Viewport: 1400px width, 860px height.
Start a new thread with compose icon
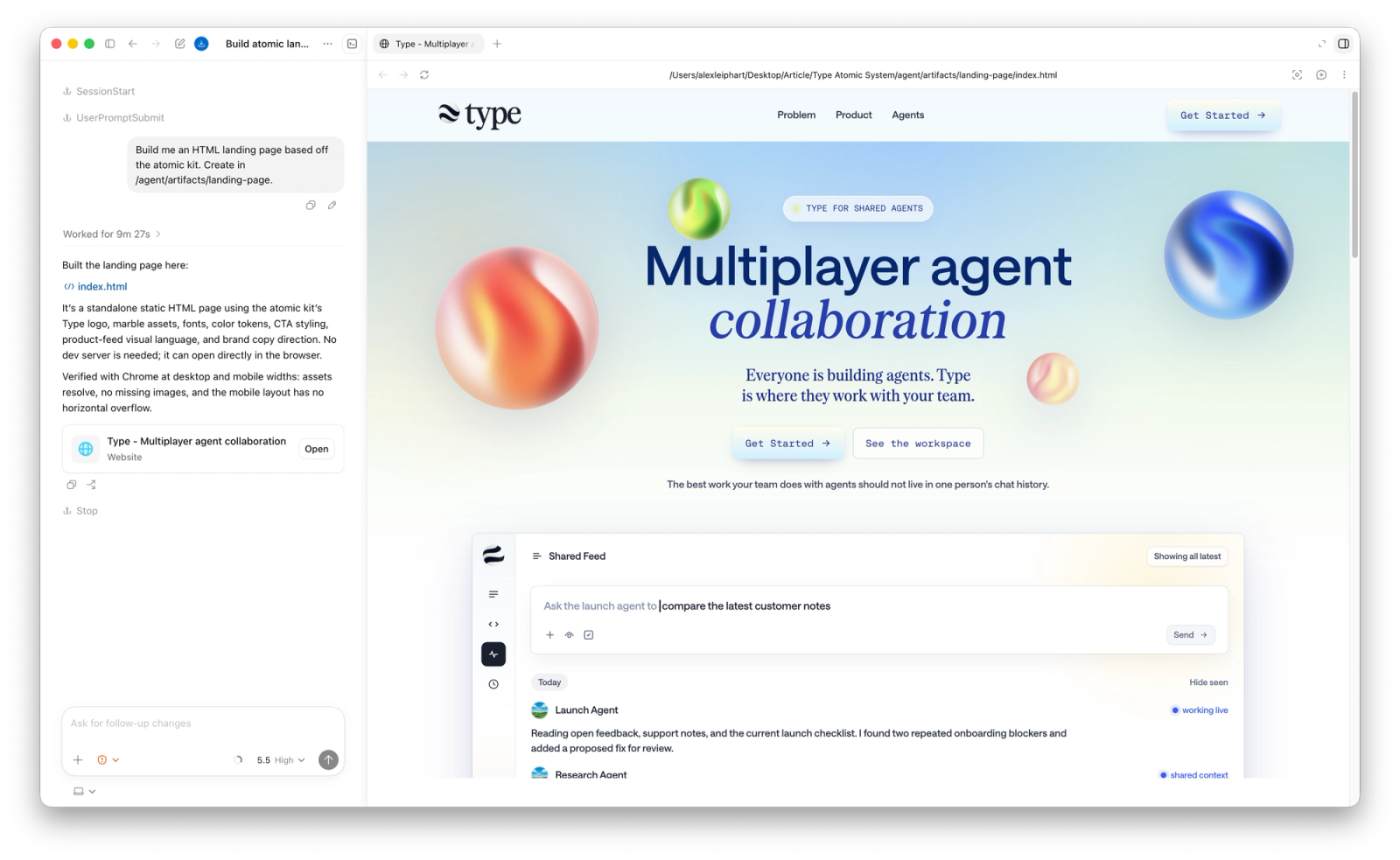pyautogui.click(x=179, y=44)
